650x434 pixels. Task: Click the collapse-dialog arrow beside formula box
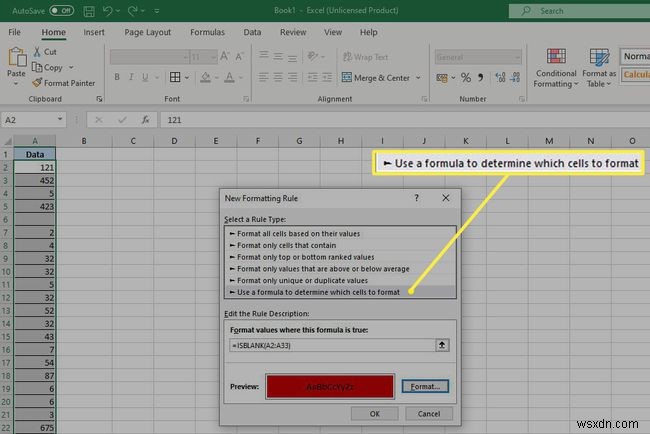442,345
